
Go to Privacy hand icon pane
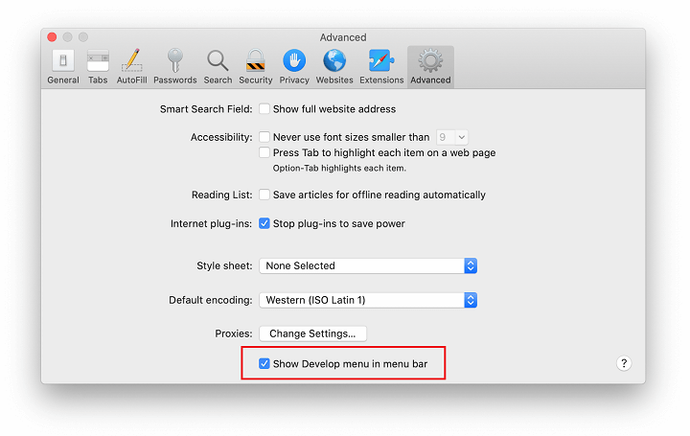pos(294,66)
